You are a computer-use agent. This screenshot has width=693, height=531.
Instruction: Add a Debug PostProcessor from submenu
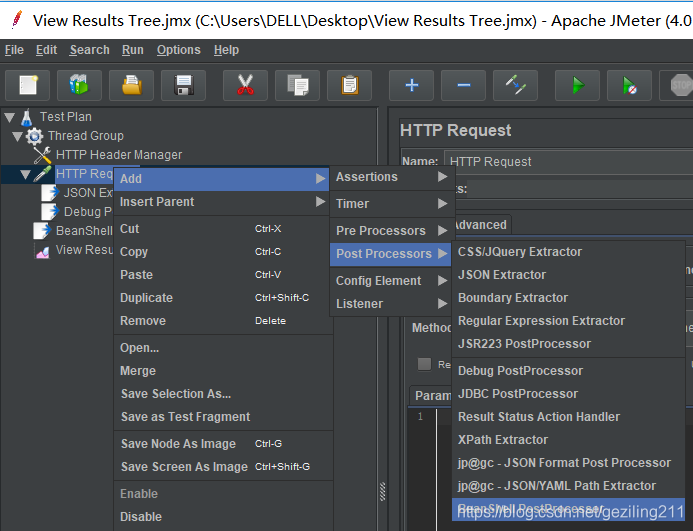point(568,371)
